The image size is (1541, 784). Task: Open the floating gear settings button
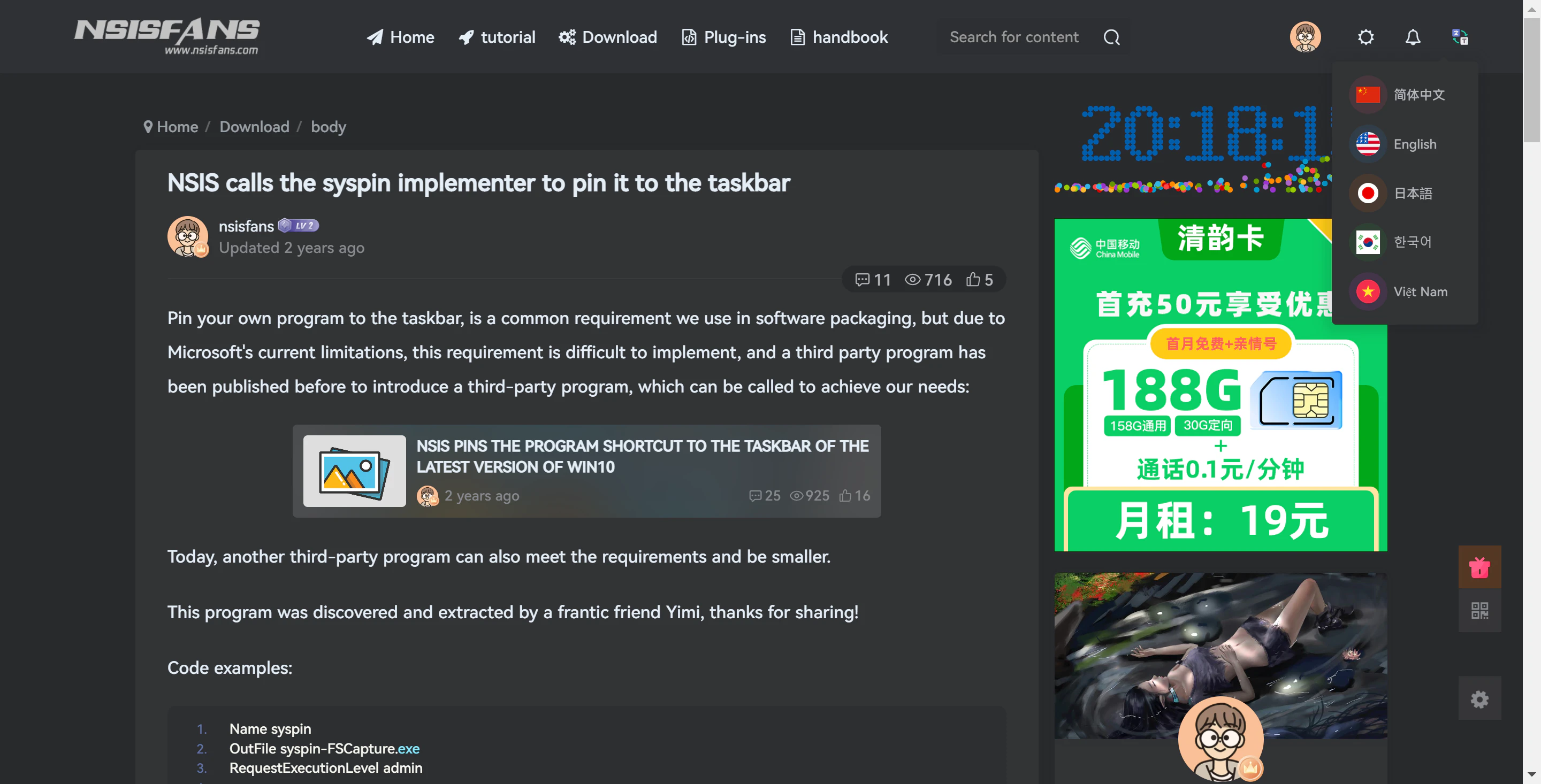point(1479,698)
